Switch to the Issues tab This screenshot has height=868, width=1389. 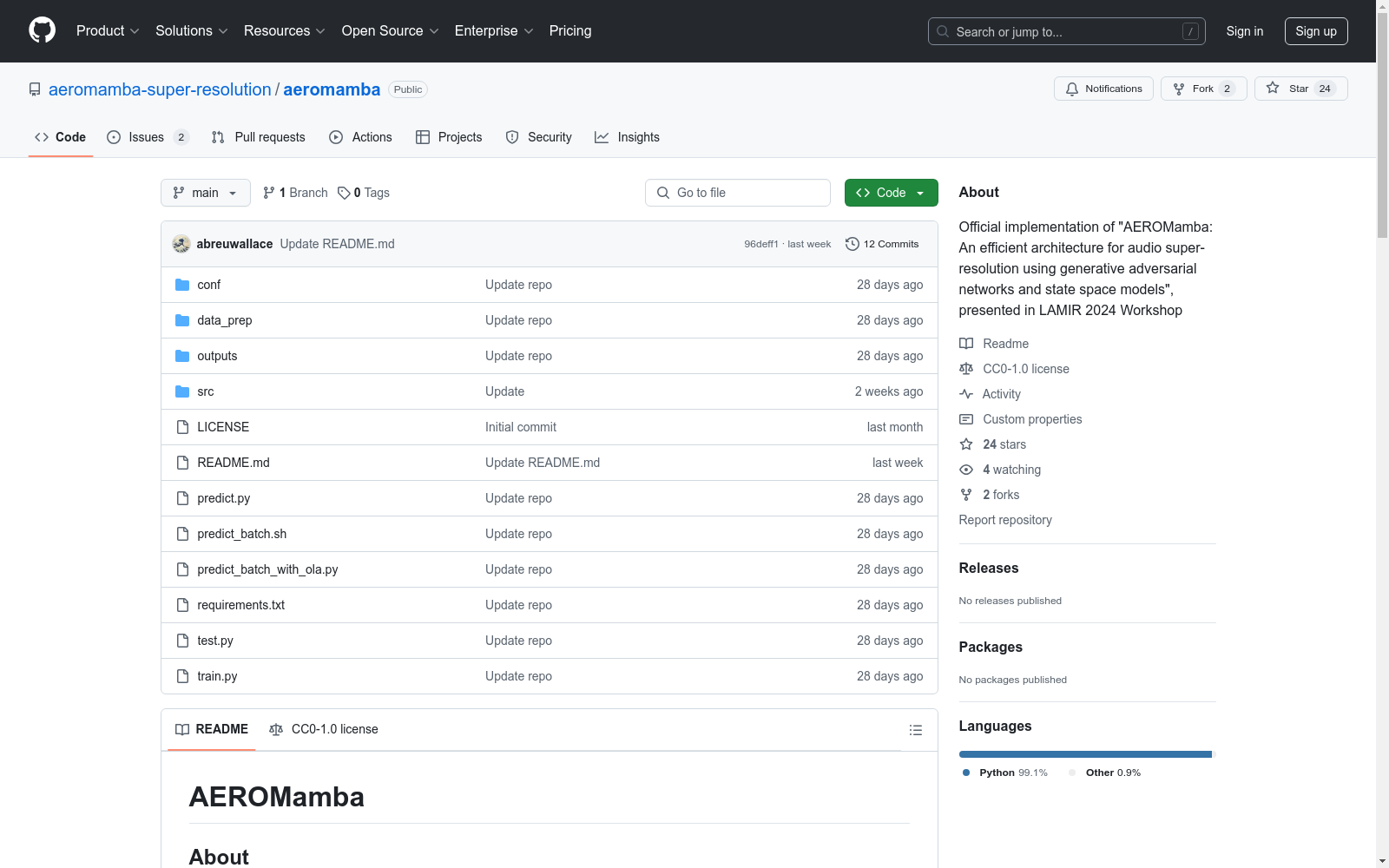(148, 137)
